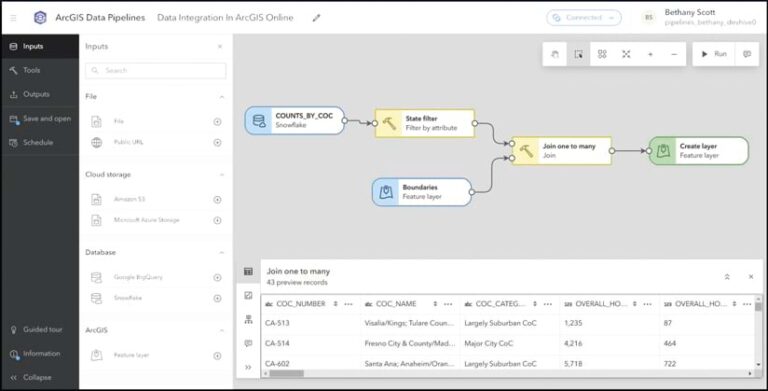Viewport: 768px width, 391px height.
Task: Open the Connected status dropdown
Action: tap(584, 18)
